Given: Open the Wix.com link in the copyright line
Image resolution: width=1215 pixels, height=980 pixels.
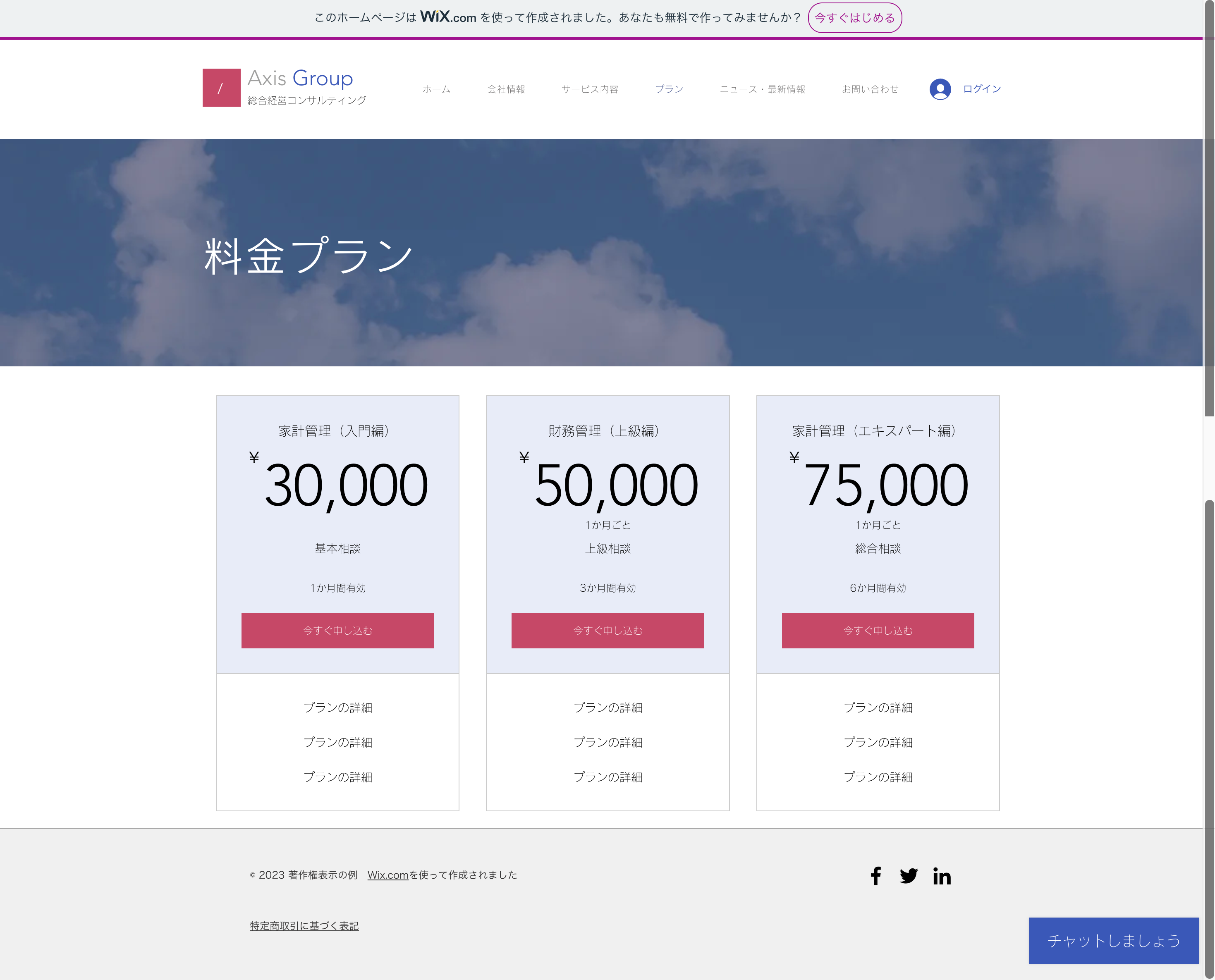Looking at the screenshot, I should (387, 875).
